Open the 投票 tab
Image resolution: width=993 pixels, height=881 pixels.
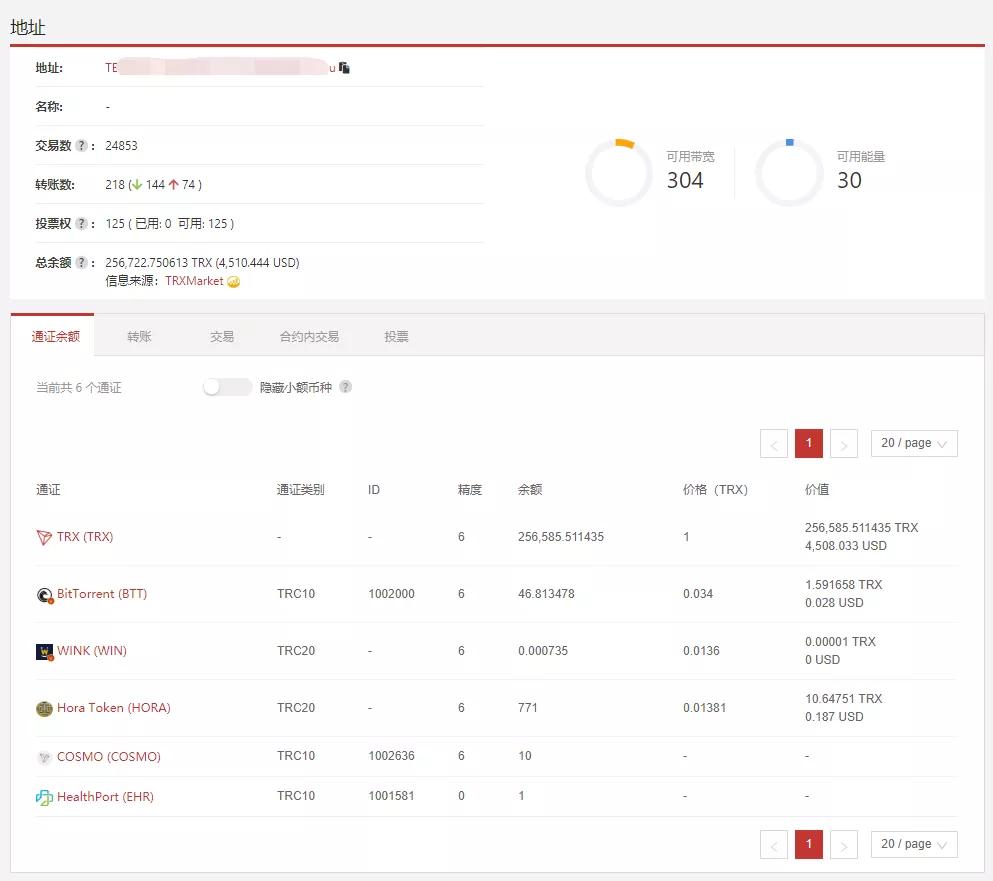(x=396, y=337)
